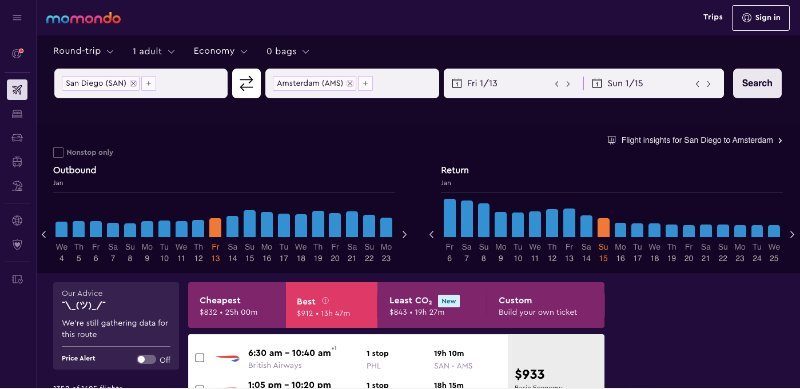Go to next return day
The image size is (800, 389).
pyautogui.click(x=708, y=84)
